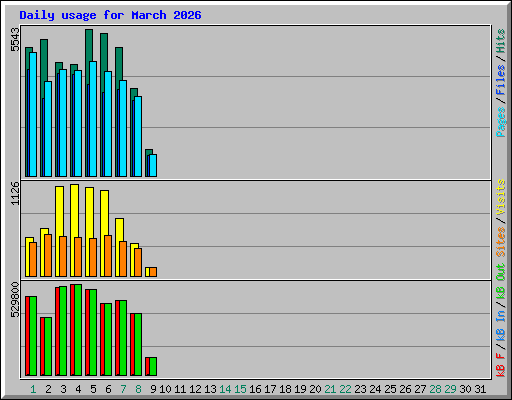Viewport: 512px width, 400px height.
Task: Select day 30 on the date axis
Action: (x=465, y=389)
